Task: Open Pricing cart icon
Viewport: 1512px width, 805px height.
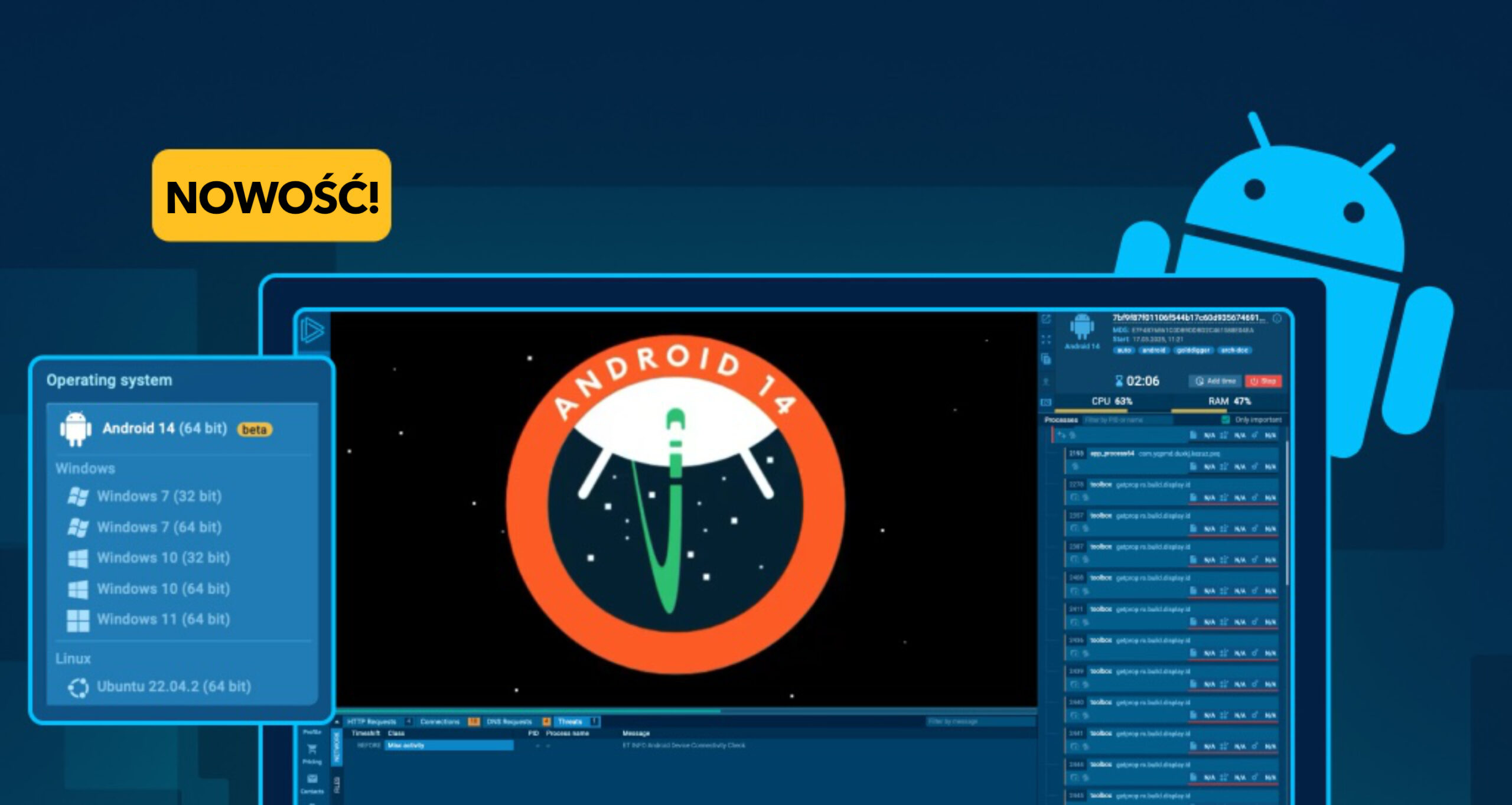Action: 312,749
